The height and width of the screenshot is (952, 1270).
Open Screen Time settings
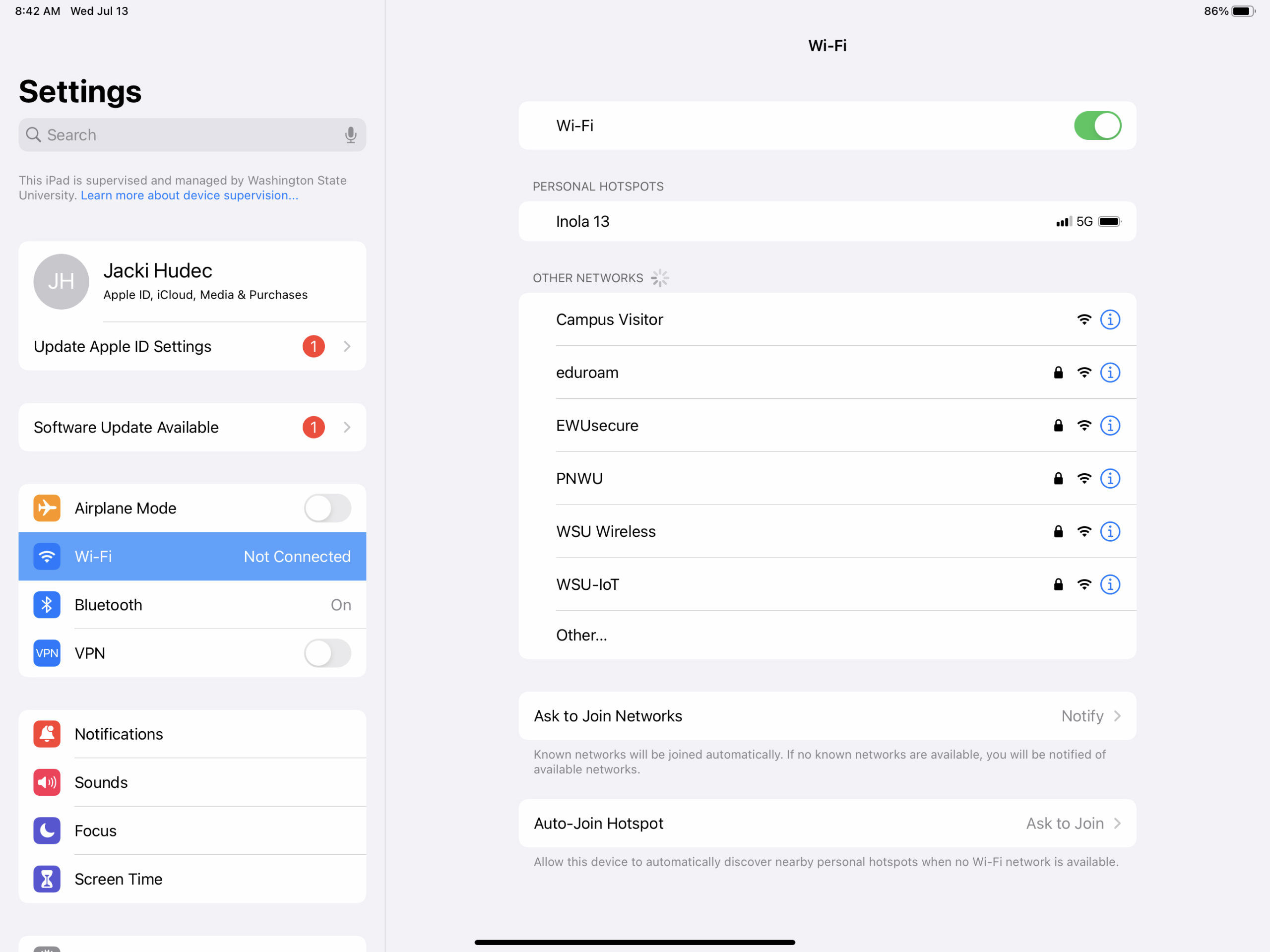(192, 879)
